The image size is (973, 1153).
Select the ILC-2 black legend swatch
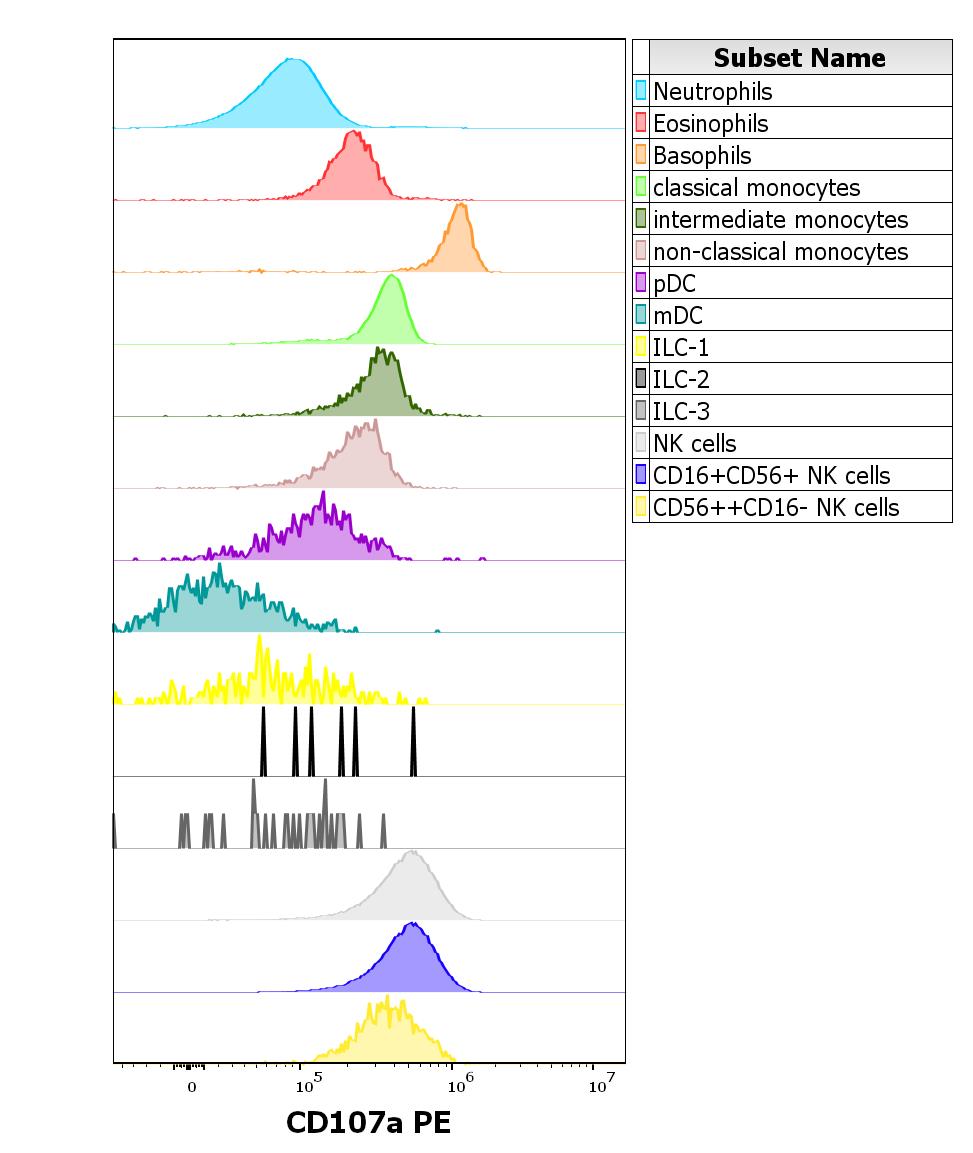coord(641,379)
